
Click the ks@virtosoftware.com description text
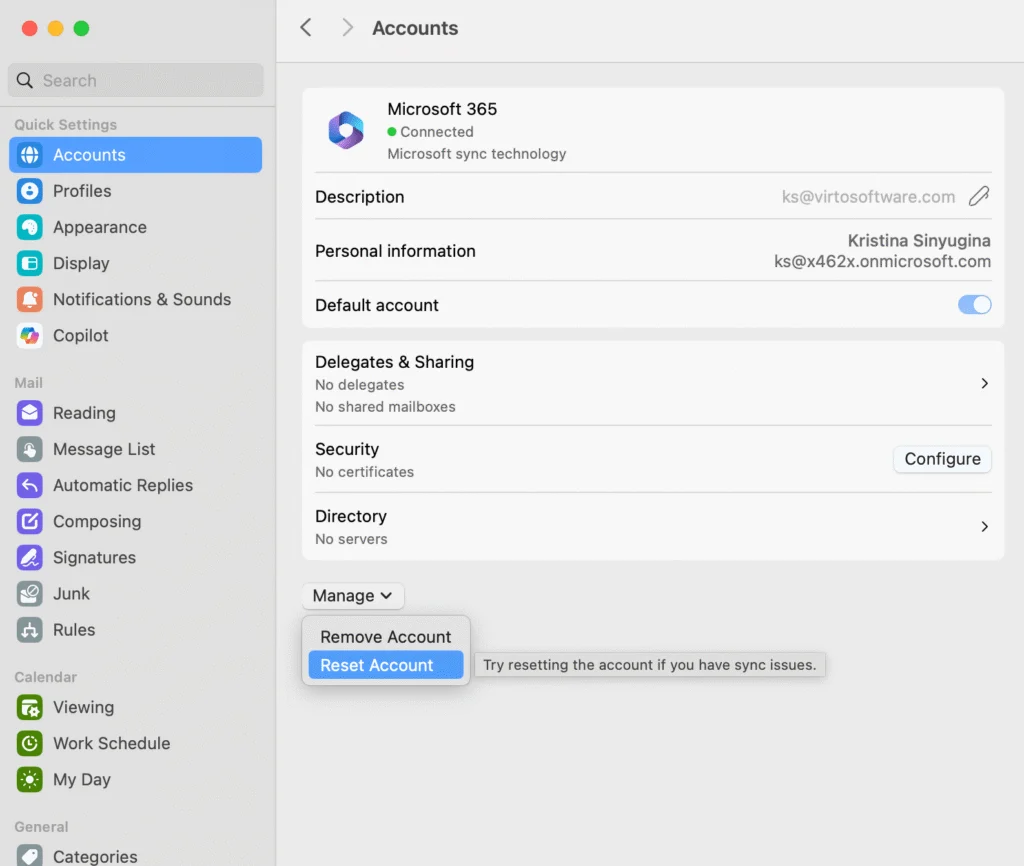pos(869,197)
